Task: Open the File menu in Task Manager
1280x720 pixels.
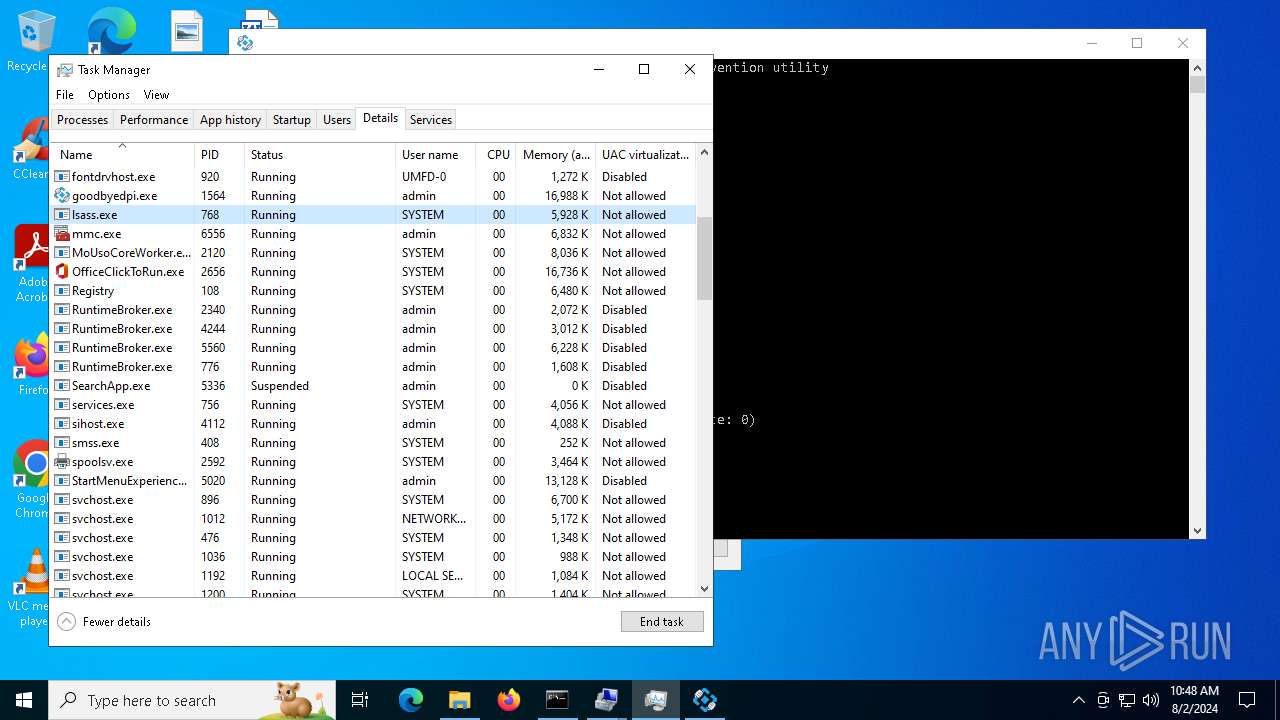Action: click(x=65, y=95)
